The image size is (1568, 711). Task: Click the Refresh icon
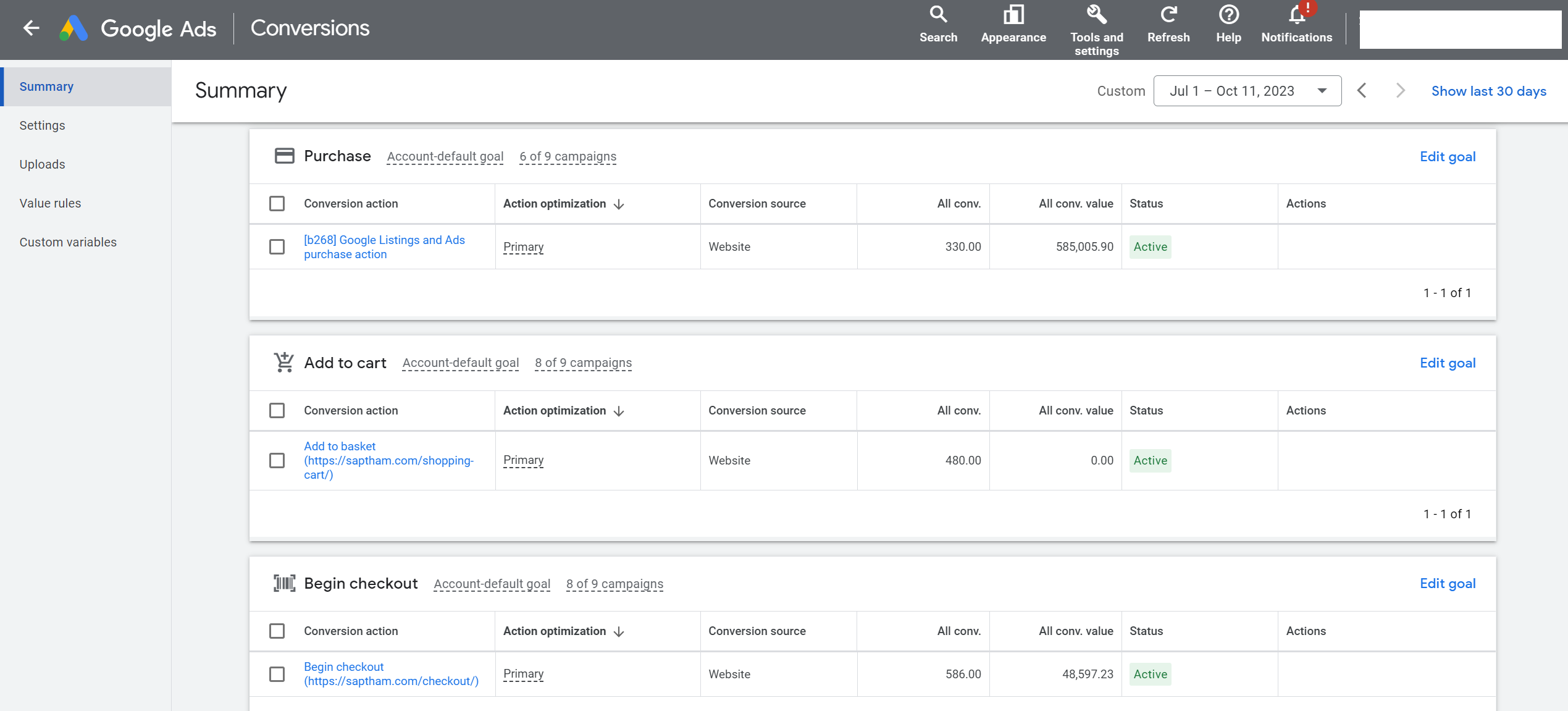pyautogui.click(x=1168, y=15)
